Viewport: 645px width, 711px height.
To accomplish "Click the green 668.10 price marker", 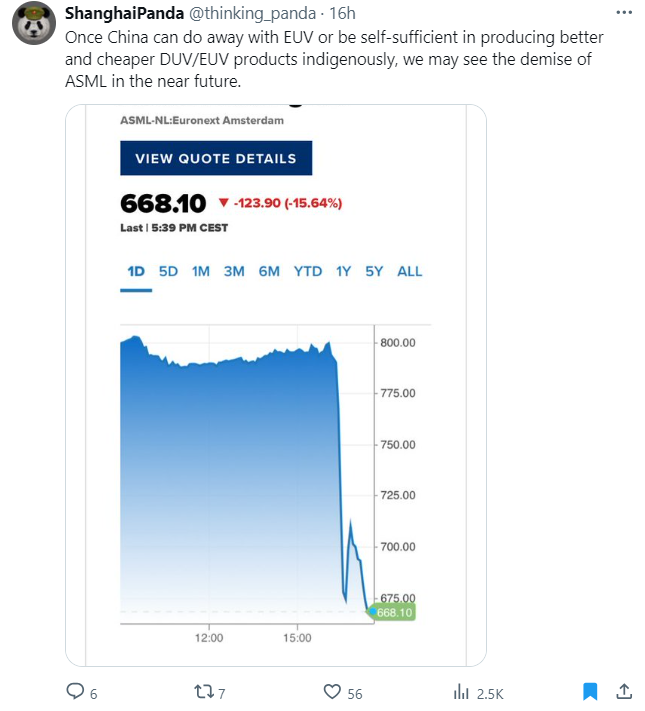I will (393, 613).
